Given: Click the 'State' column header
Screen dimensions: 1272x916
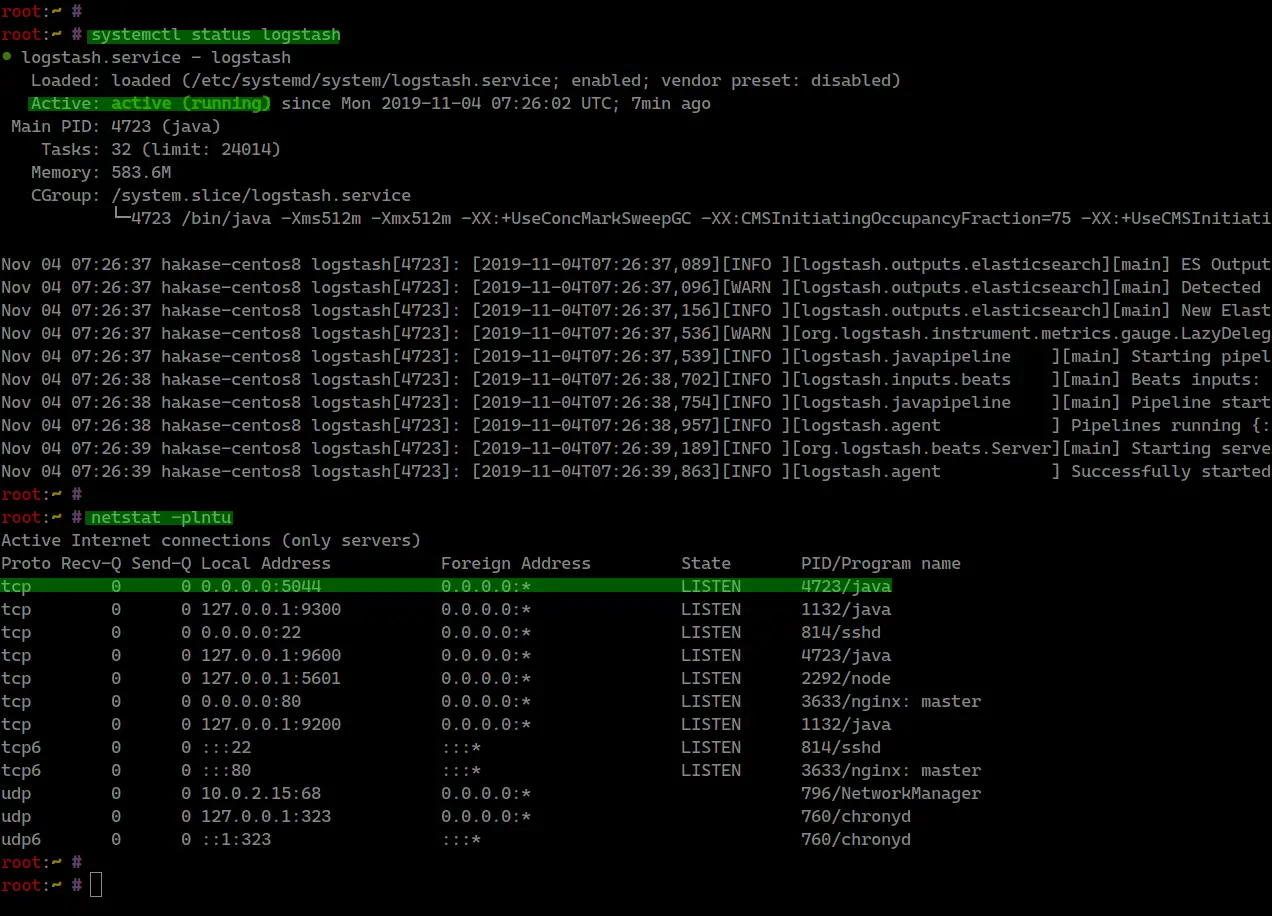Looking at the screenshot, I should 706,564.
